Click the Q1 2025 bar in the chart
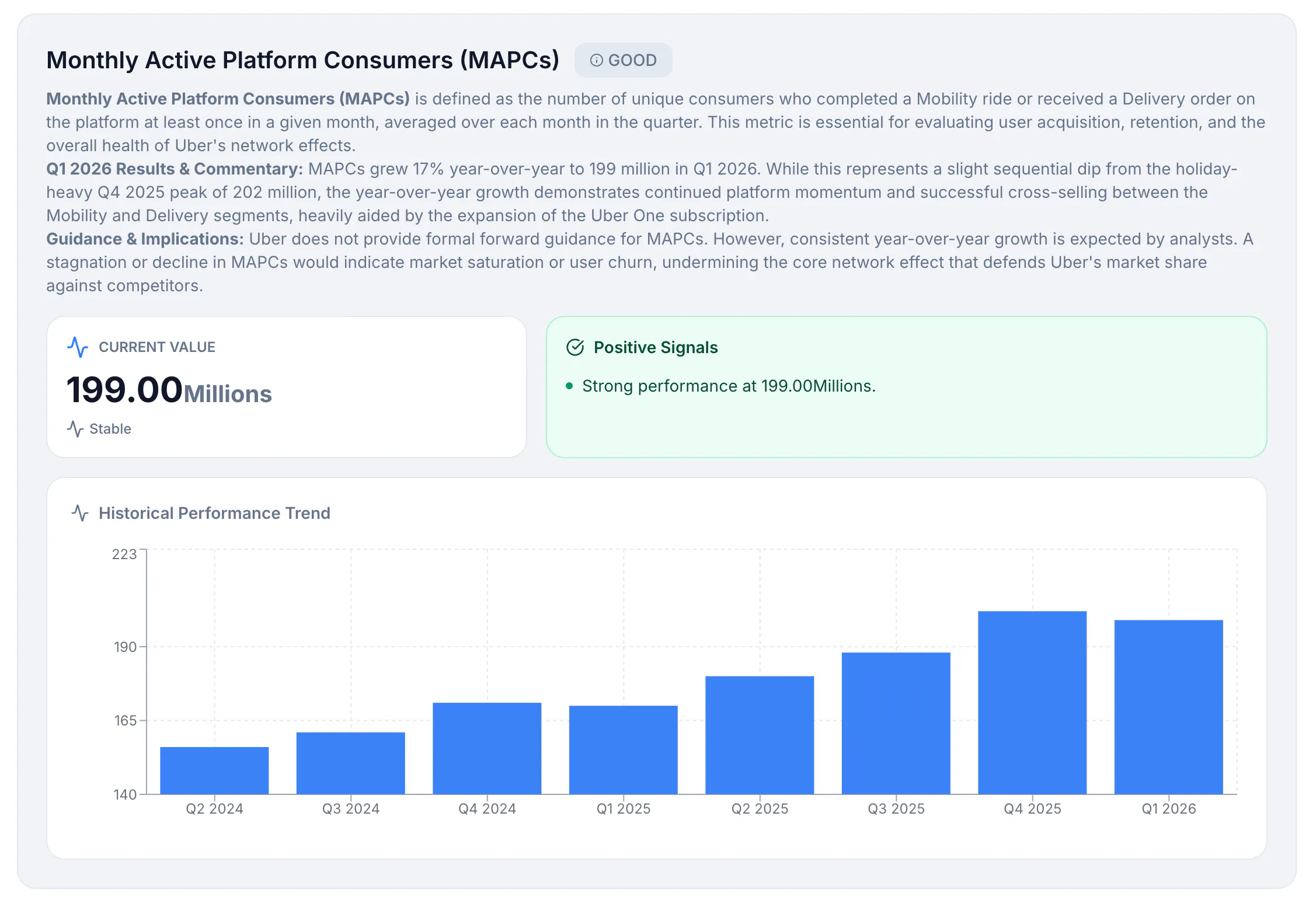This screenshot has height=907, width=1316. tap(624, 750)
